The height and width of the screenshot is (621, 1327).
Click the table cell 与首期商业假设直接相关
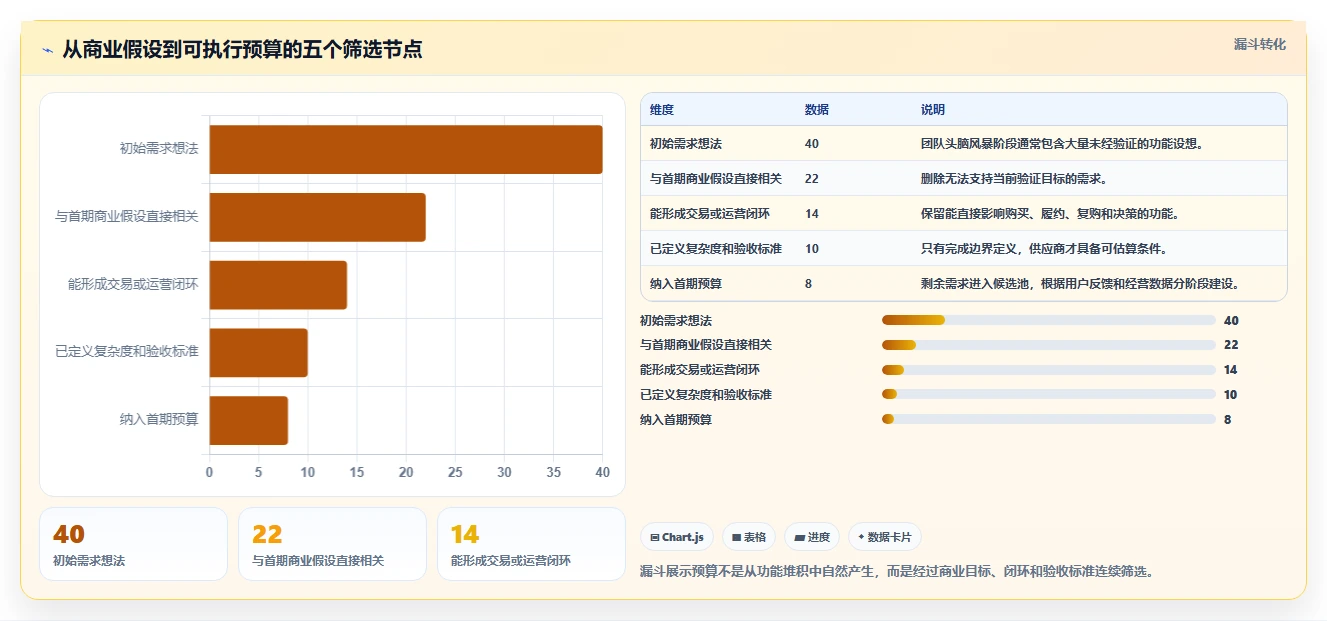(716, 179)
